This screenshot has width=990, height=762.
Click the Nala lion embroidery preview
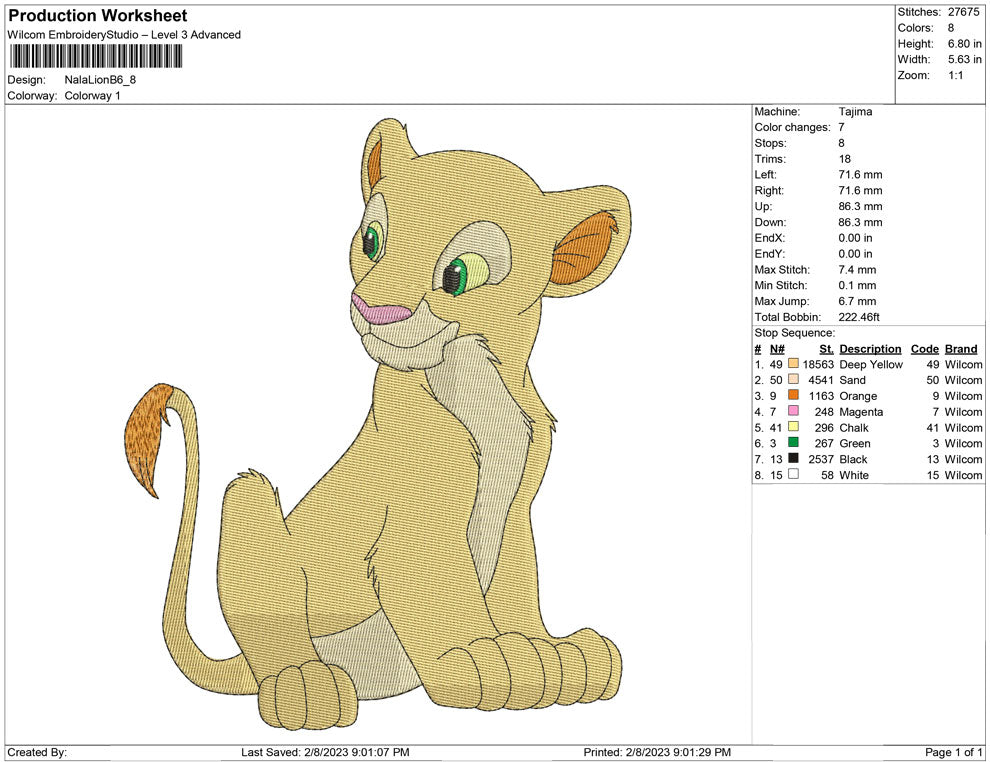[420, 430]
